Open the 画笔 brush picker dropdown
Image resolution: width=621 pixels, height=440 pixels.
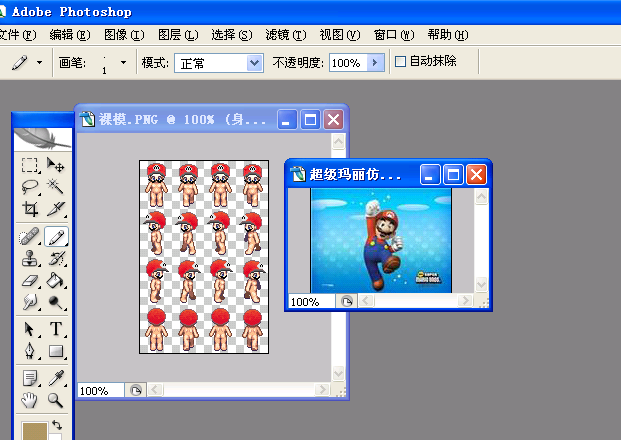tap(123, 63)
